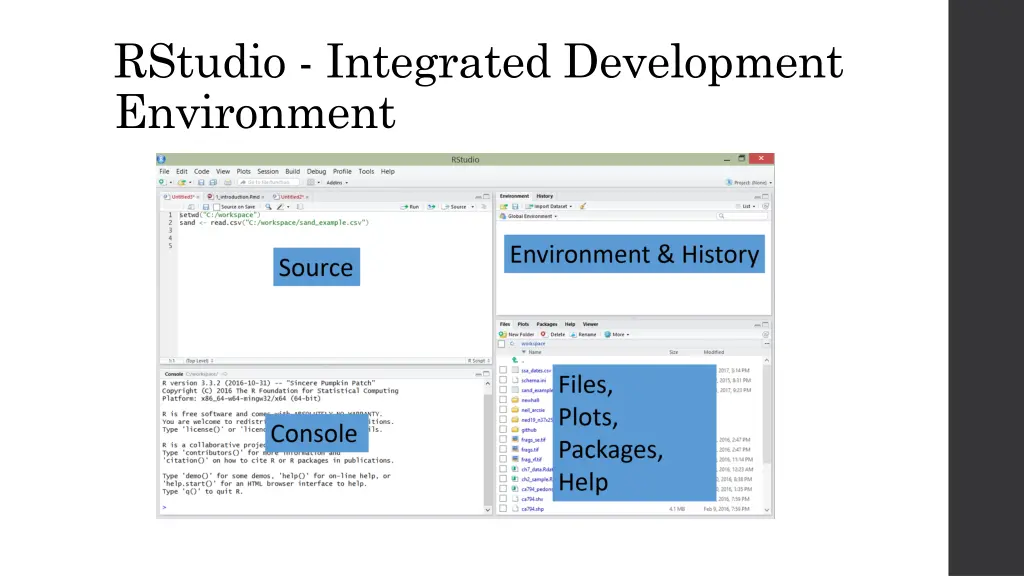Maximize the Environment pane
The width and height of the screenshot is (1024, 576).
tap(765, 196)
